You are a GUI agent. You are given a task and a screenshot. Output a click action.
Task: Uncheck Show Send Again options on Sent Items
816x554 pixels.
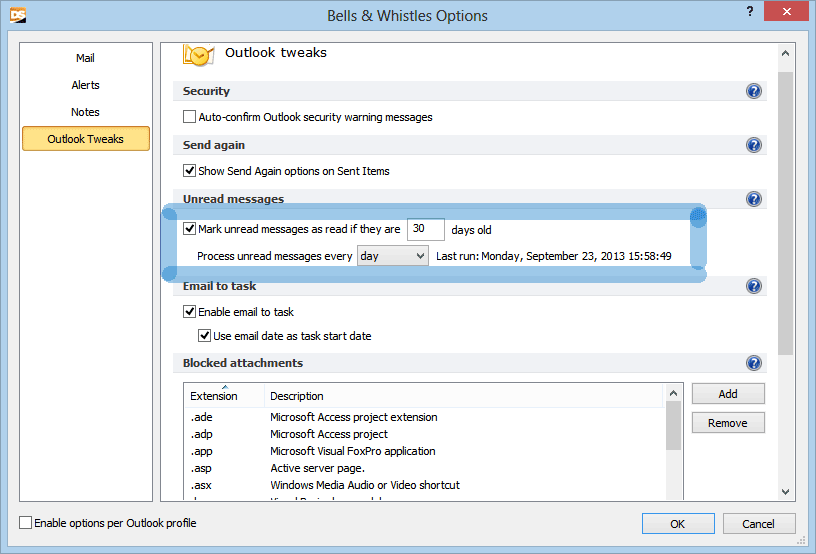coord(190,171)
